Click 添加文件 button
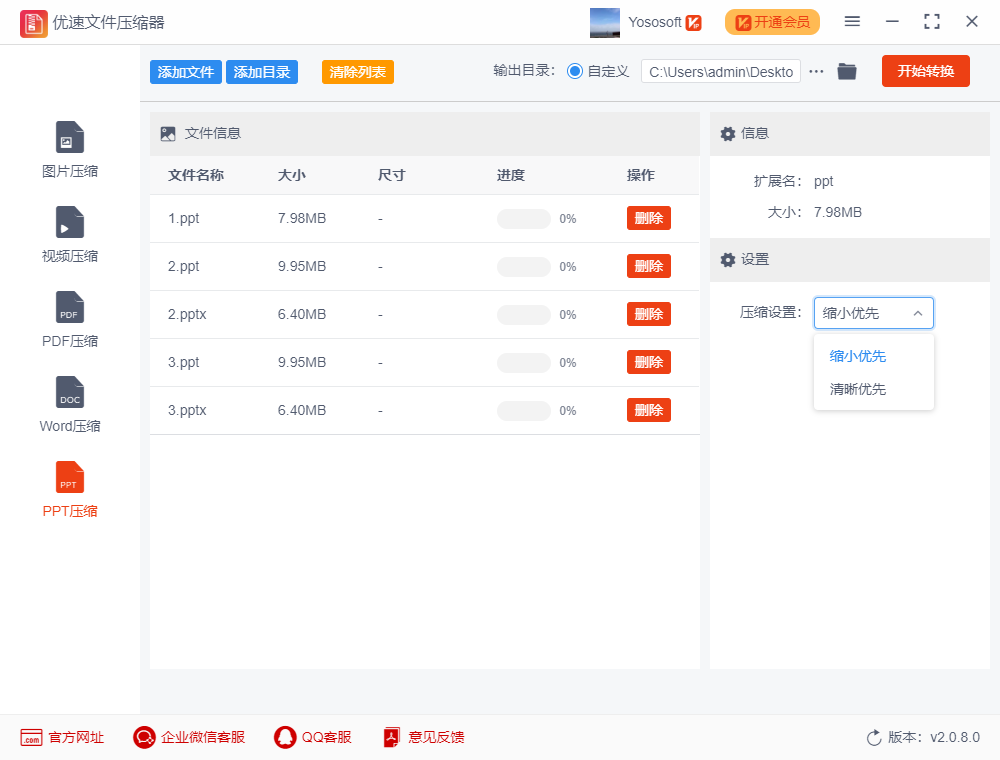This screenshot has width=1000, height=760. pos(186,72)
